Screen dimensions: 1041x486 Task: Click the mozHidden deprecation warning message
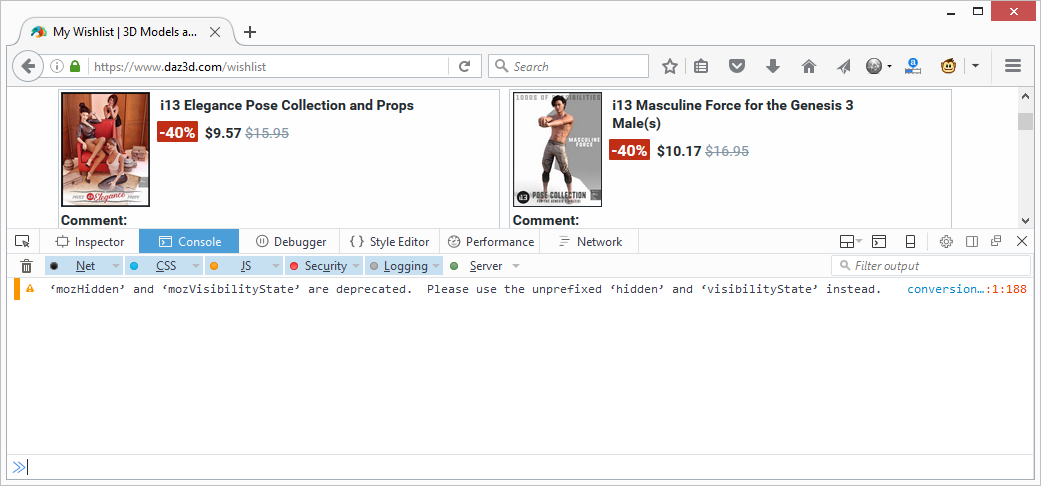pos(466,289)
